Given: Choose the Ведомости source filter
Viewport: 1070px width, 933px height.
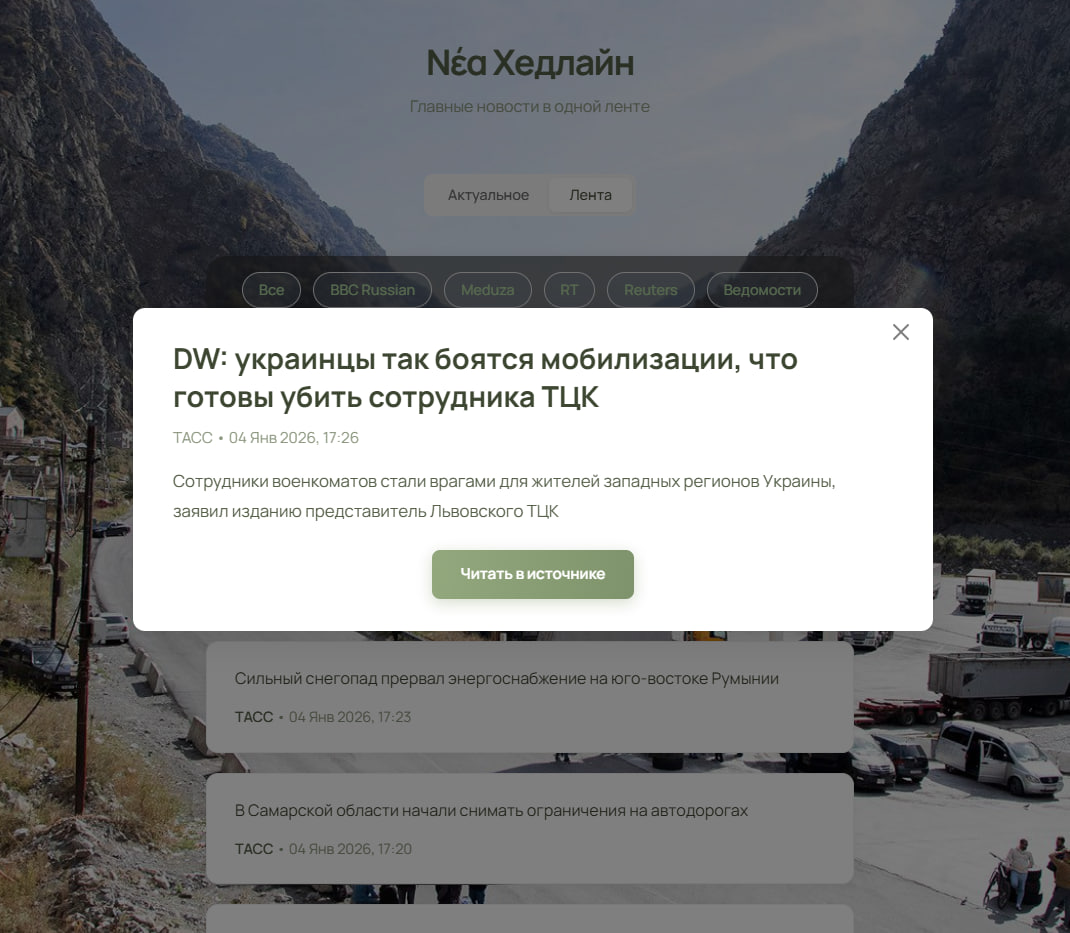Looking at the screenshot, I should pos(762,290).
